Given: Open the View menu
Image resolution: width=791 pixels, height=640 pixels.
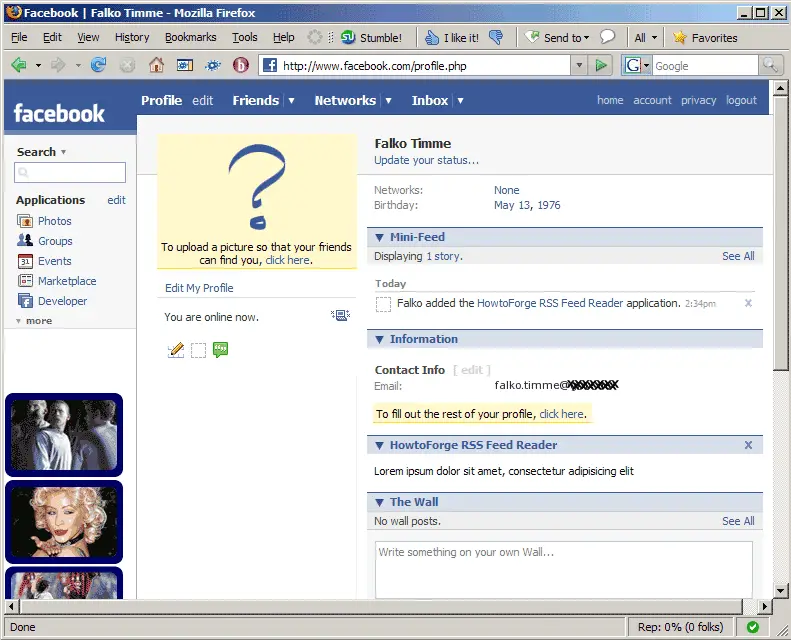Looking at the screenshot, I should coord(88,37).
